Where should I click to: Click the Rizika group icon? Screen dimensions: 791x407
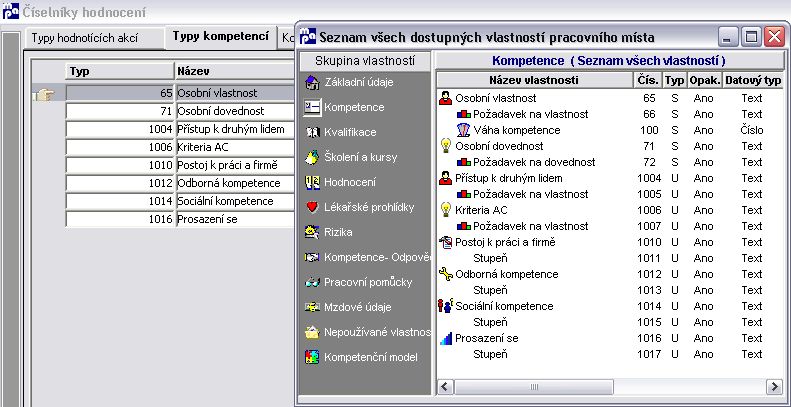coord(312,232)
